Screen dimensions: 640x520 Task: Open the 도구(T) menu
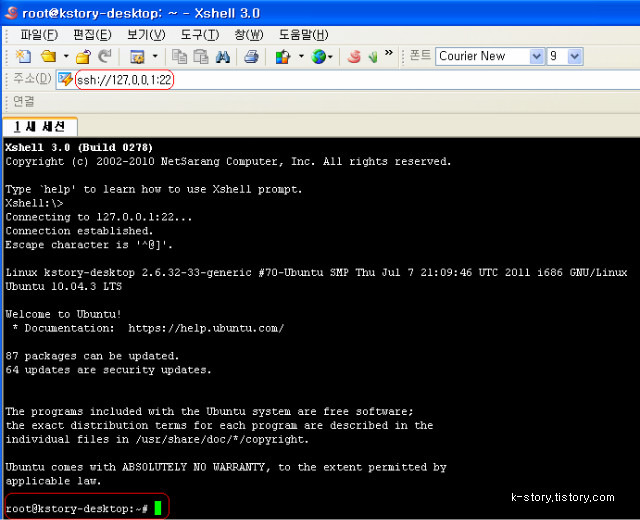[200, 35]
